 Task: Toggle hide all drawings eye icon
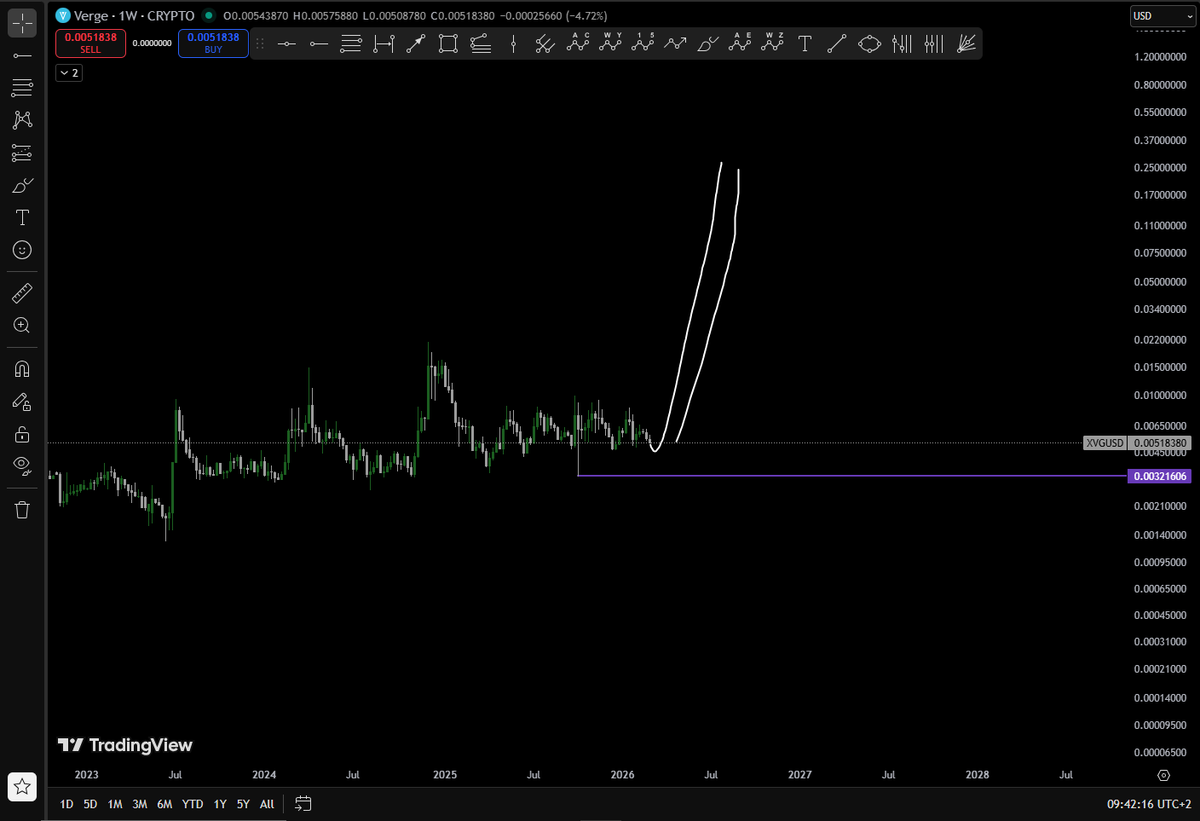(x=22, y=465)
